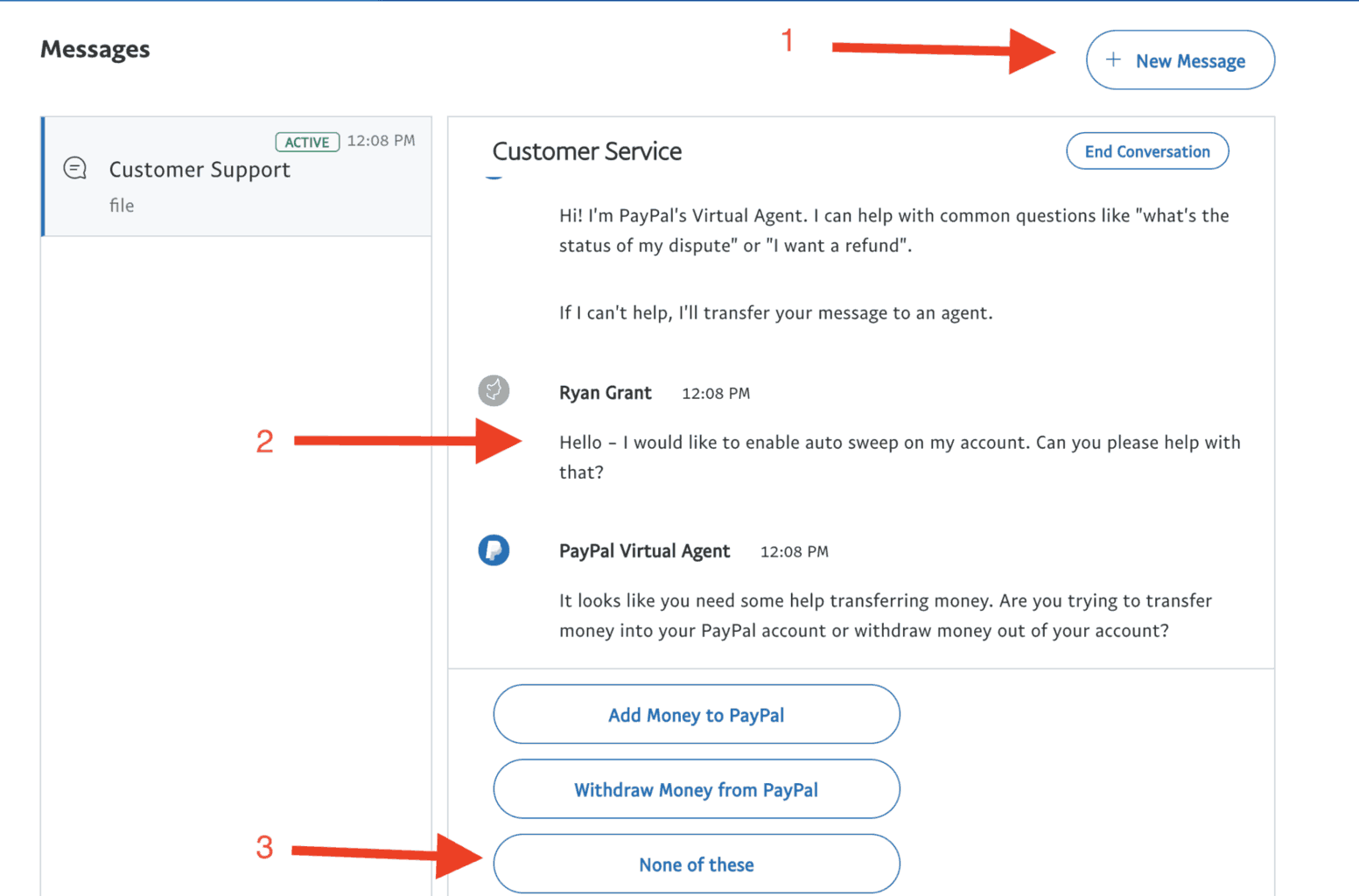Choose "Withdraw Money from PayPal"
This screenshot has height=896, width=1359.
coord(696,788)
